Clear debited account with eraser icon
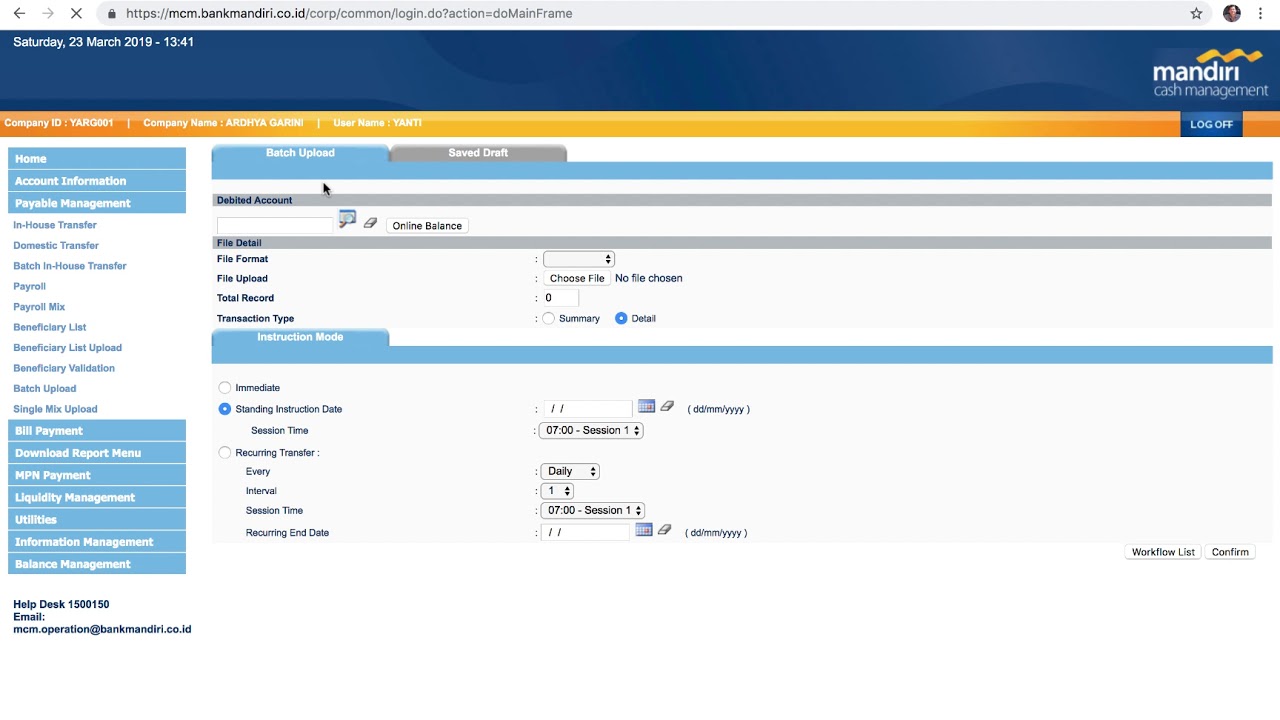The height and width of the screenshot is (720, 1280). 370,223
